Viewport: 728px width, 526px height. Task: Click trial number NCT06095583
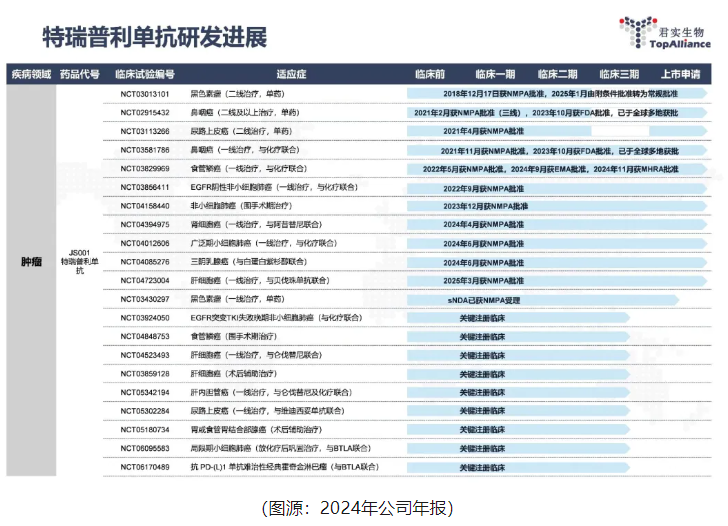(145, 448)
